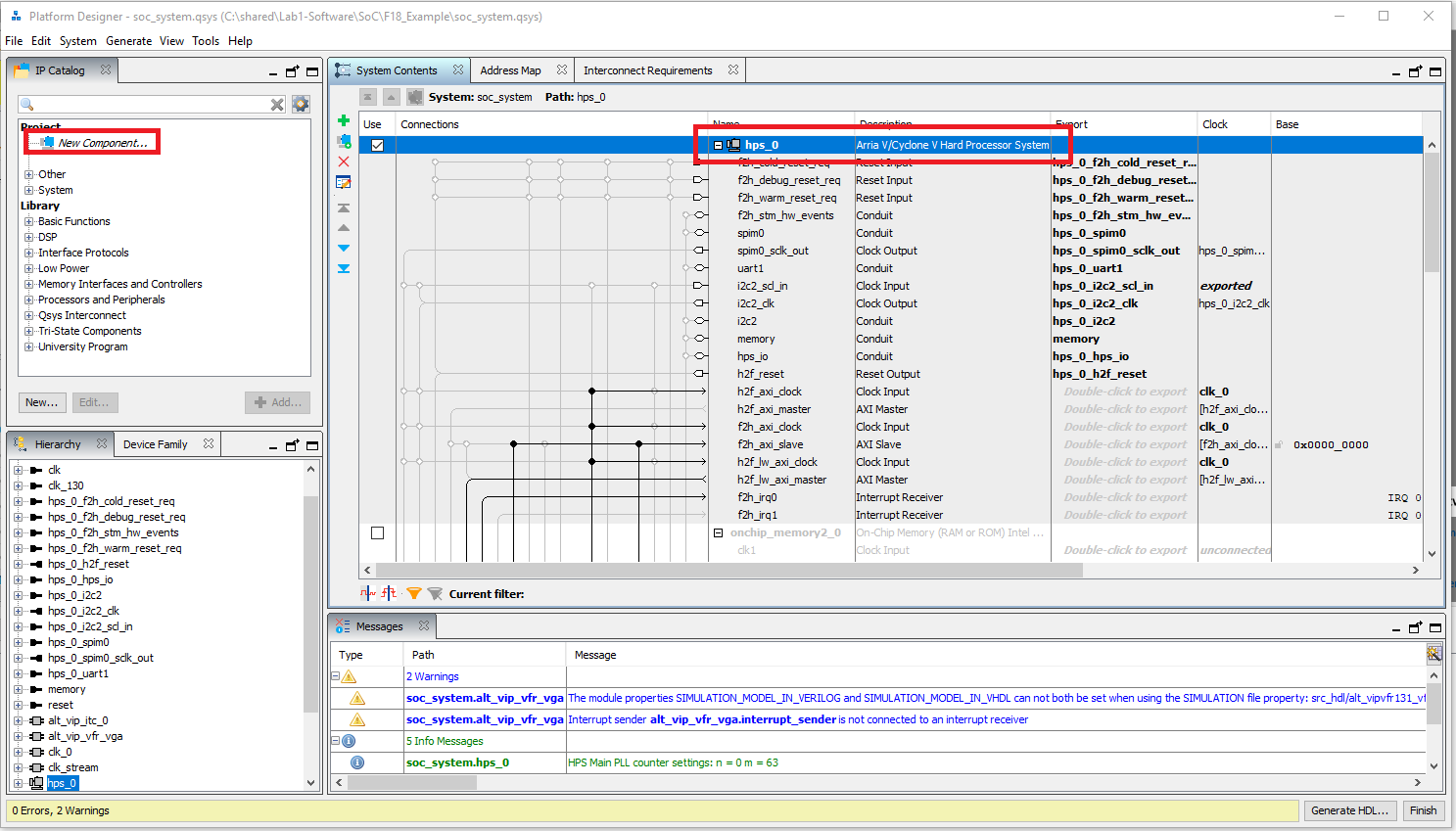Expand alt_vip_vfr_vga in the Hierarchy tree
This screenshot has height=831, width=1456.
(x=18, y=736)
